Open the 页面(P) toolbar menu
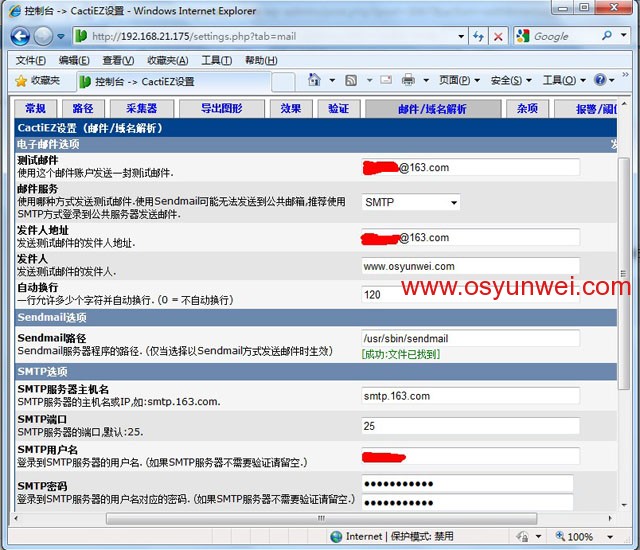Screen dimensions: 640x550 coord(459,80)
